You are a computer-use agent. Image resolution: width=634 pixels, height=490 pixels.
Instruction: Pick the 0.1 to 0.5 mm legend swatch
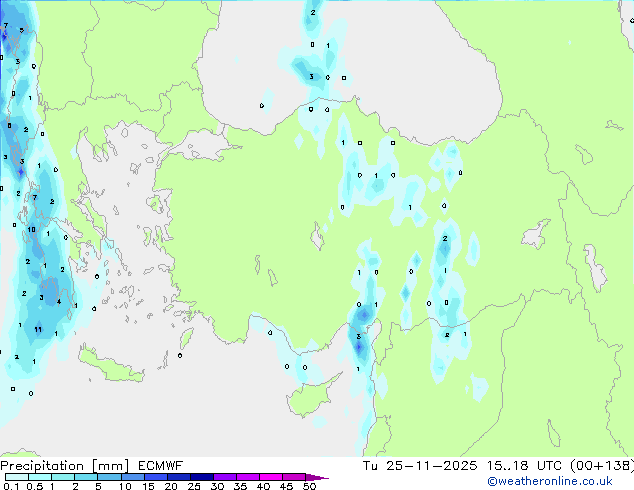tap(17, 477)
